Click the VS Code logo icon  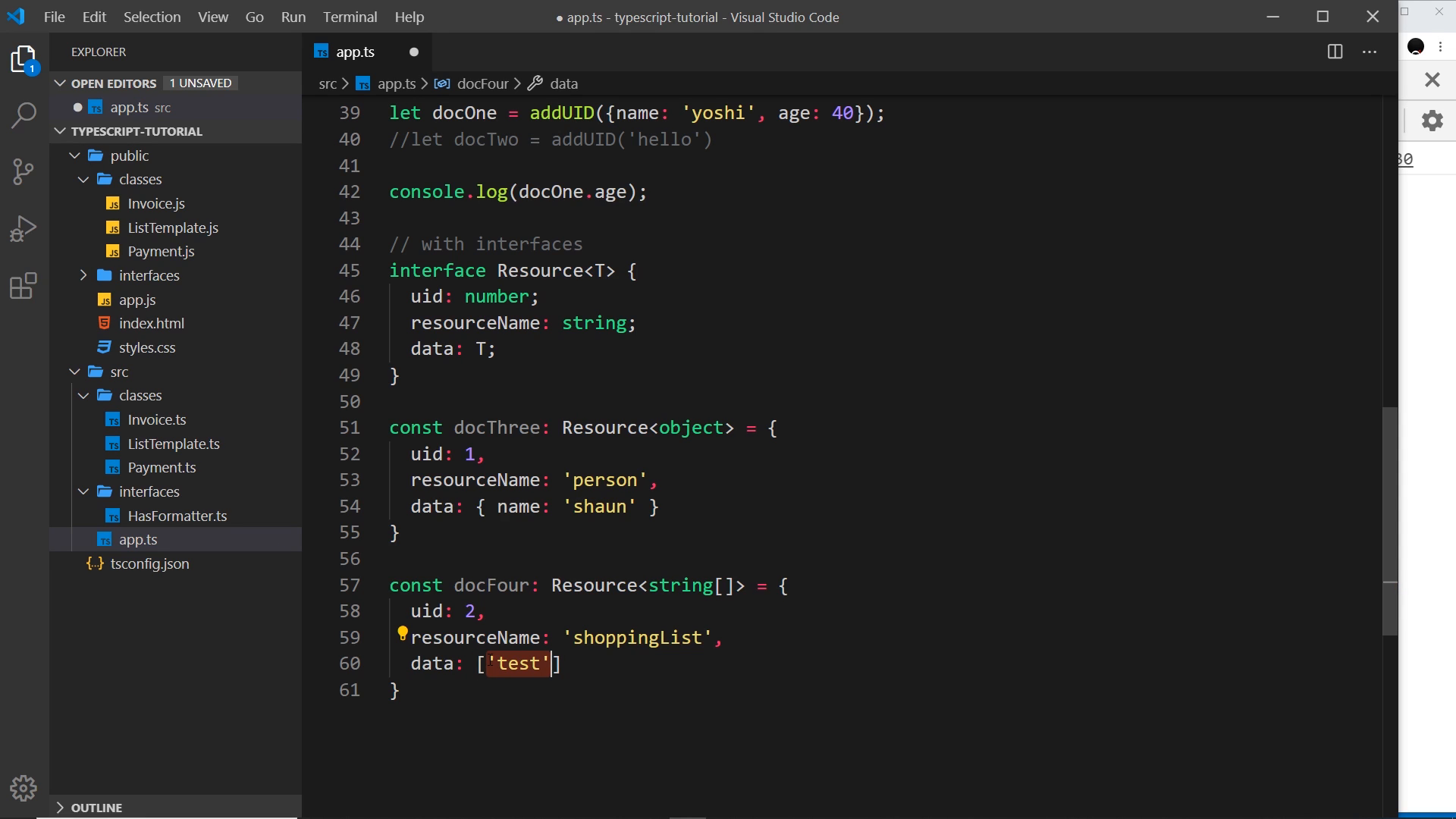(16, 17)
